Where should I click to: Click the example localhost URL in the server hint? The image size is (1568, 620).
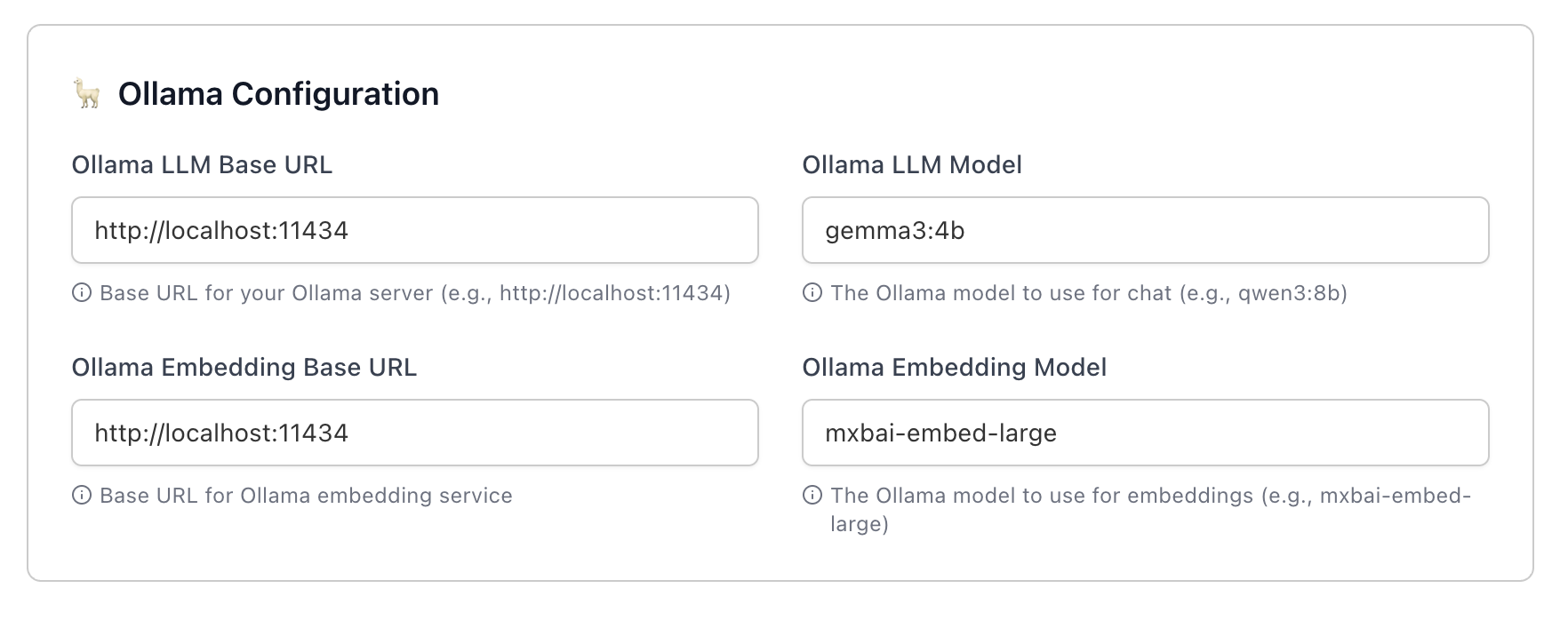(612, 293)
